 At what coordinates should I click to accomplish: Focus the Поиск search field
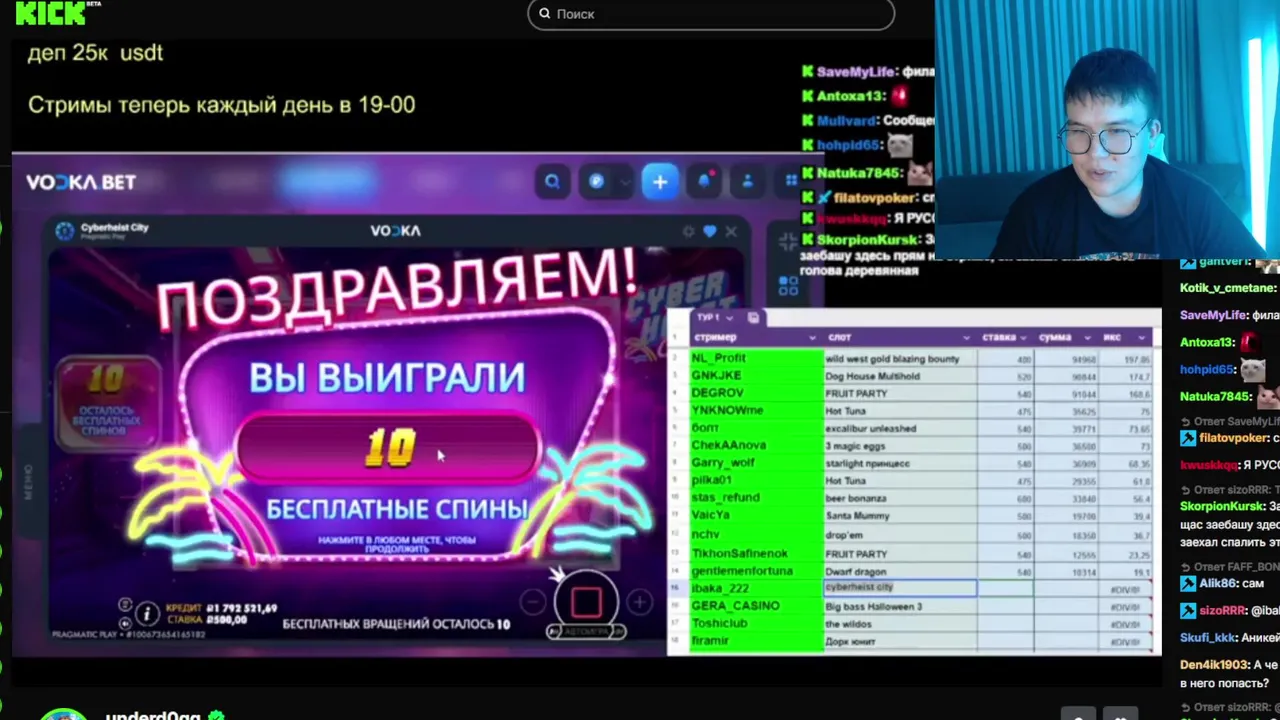tap(711, 14)
